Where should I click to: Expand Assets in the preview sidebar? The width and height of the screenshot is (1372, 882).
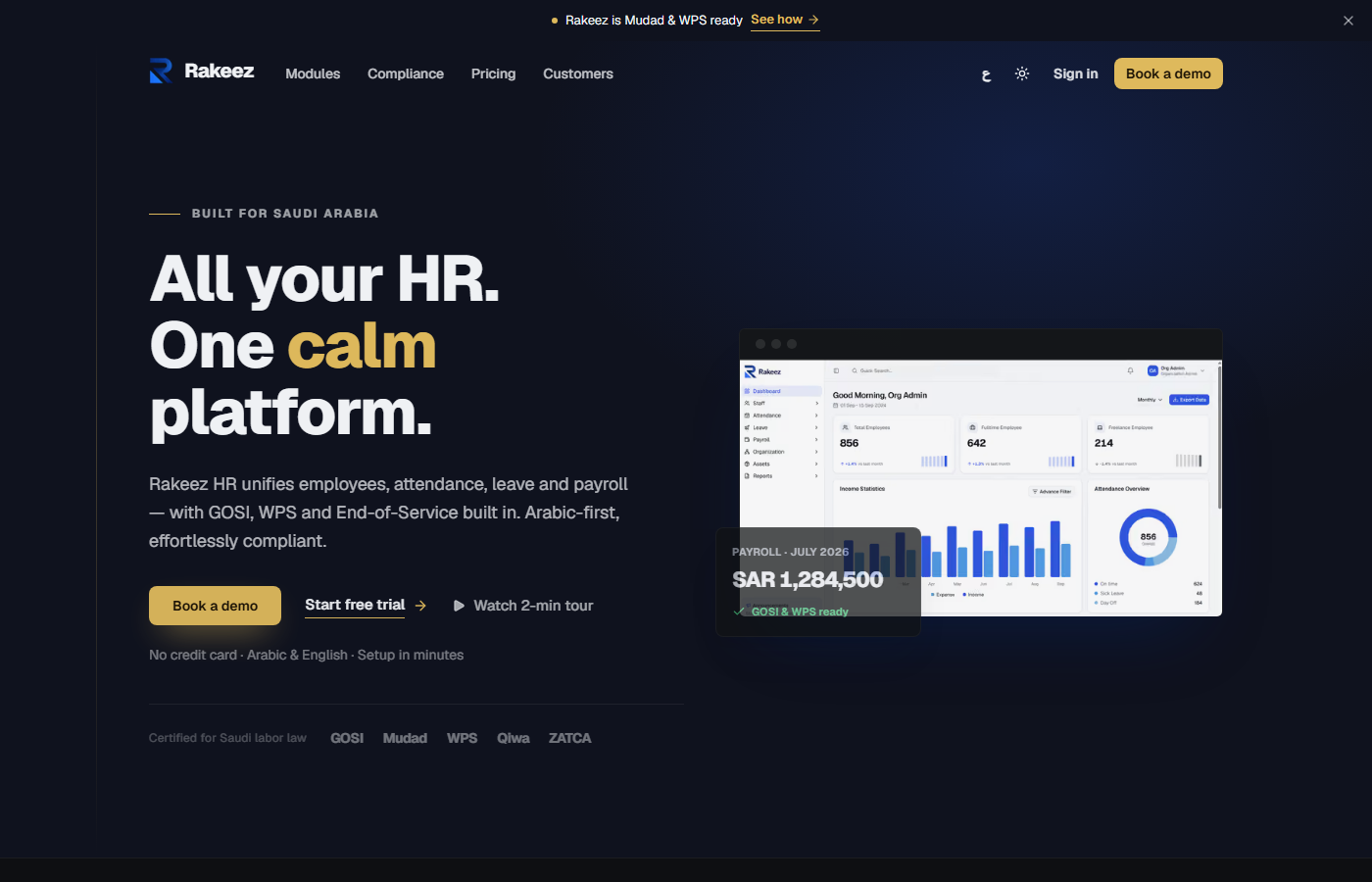point(781,464)
